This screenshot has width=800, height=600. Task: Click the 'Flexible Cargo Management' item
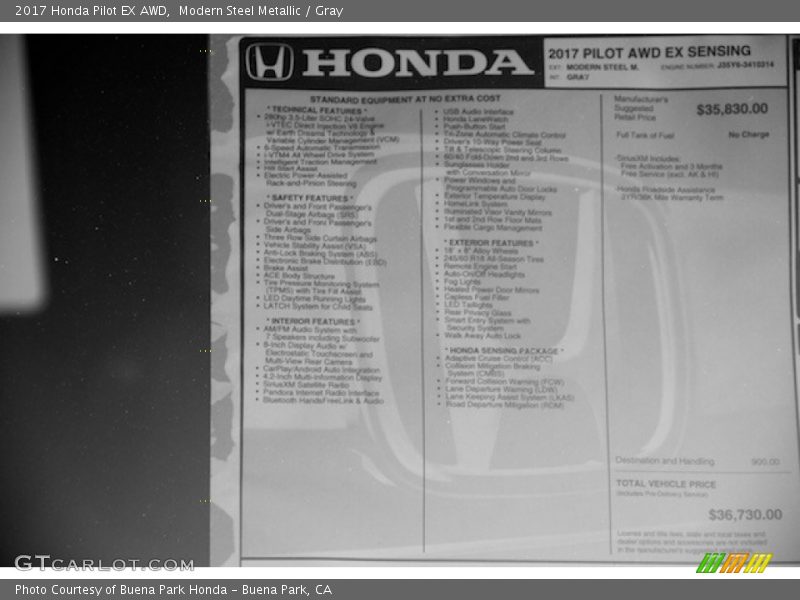[x=492, y=228]
